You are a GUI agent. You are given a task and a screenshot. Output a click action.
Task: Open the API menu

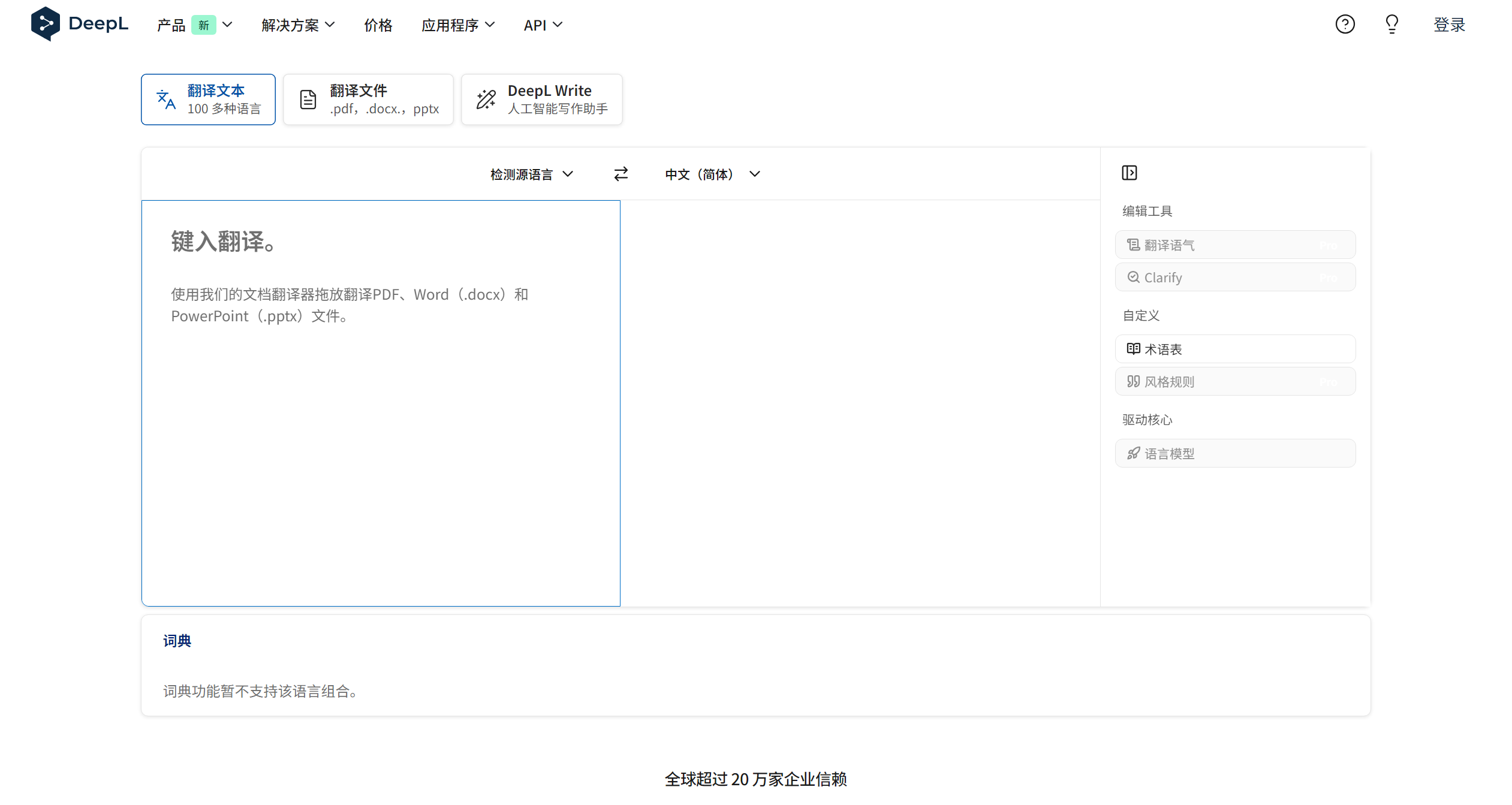(x=541, y=25)
